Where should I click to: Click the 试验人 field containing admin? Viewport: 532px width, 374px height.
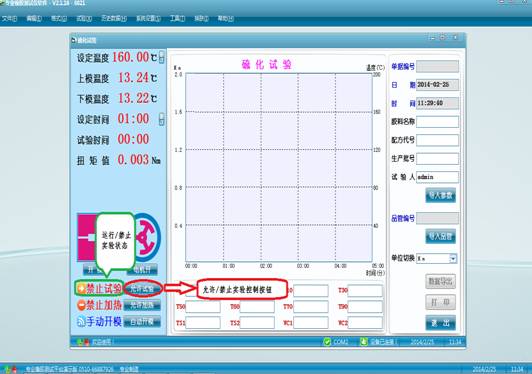point(437,177)
